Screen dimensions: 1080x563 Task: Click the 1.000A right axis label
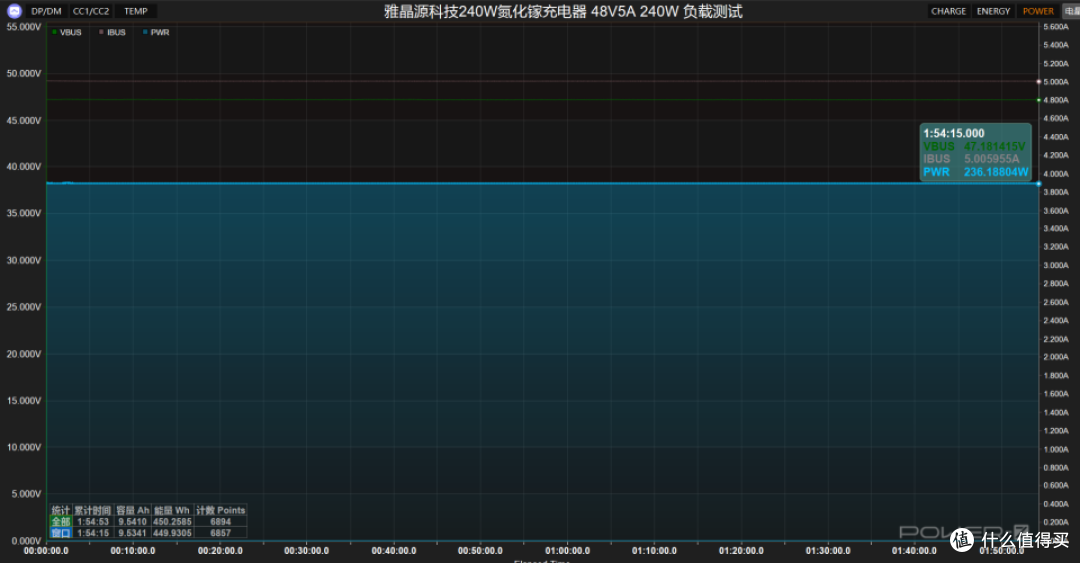pos(1056,449)
